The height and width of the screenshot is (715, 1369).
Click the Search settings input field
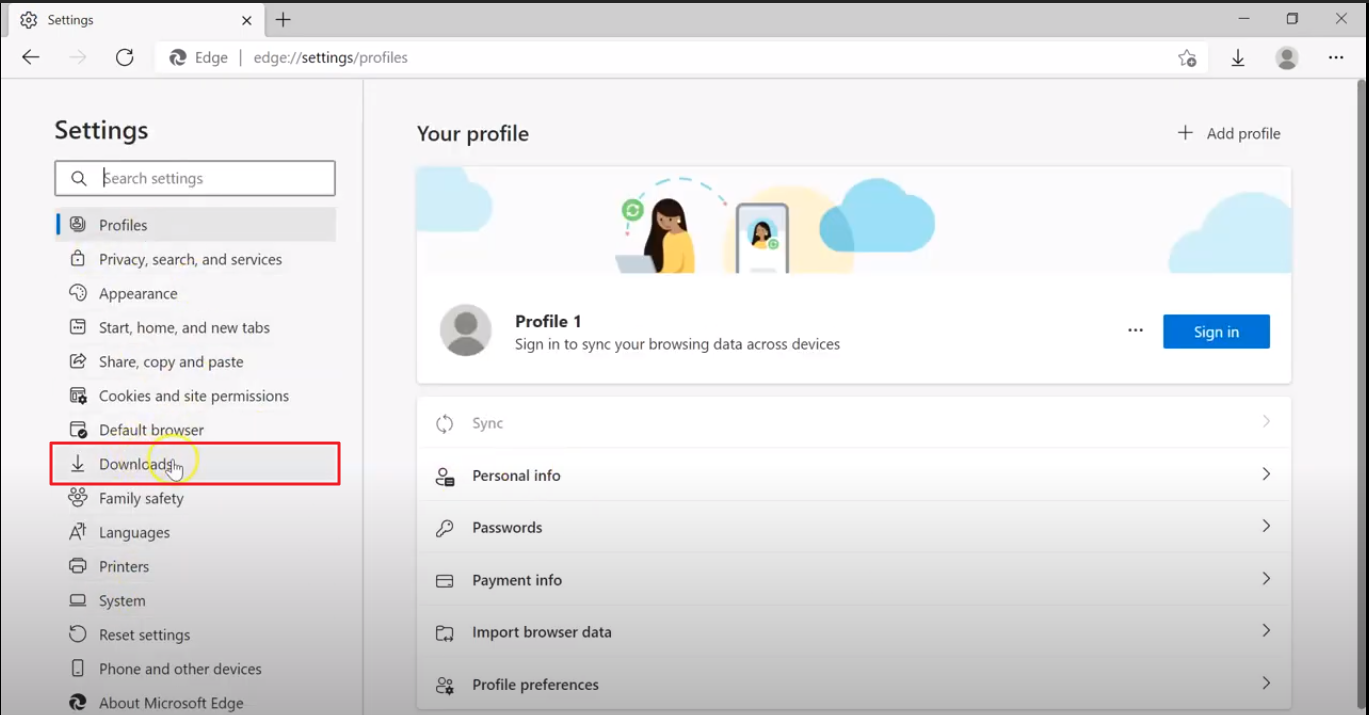(195, 178)
